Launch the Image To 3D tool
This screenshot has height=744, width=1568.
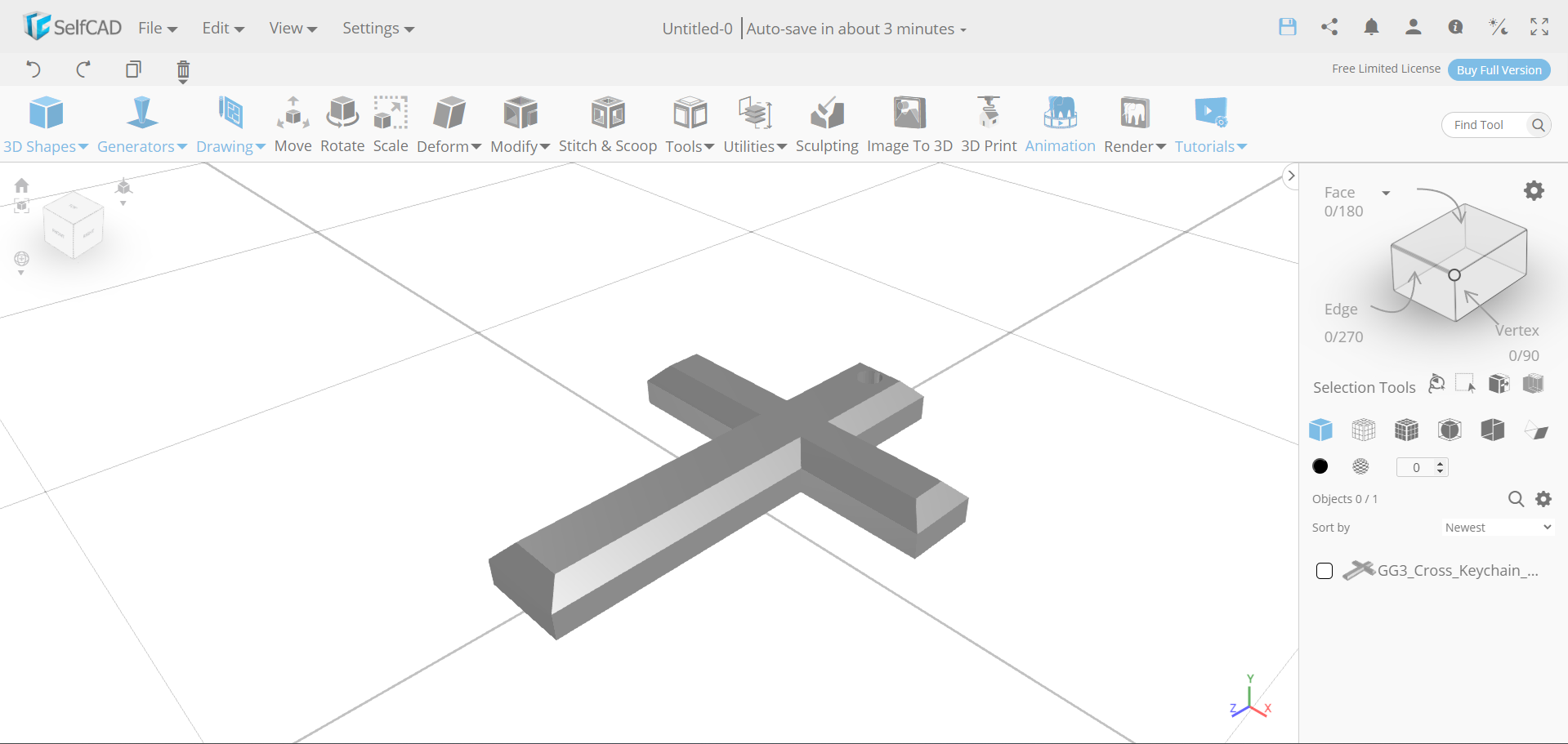909,124
